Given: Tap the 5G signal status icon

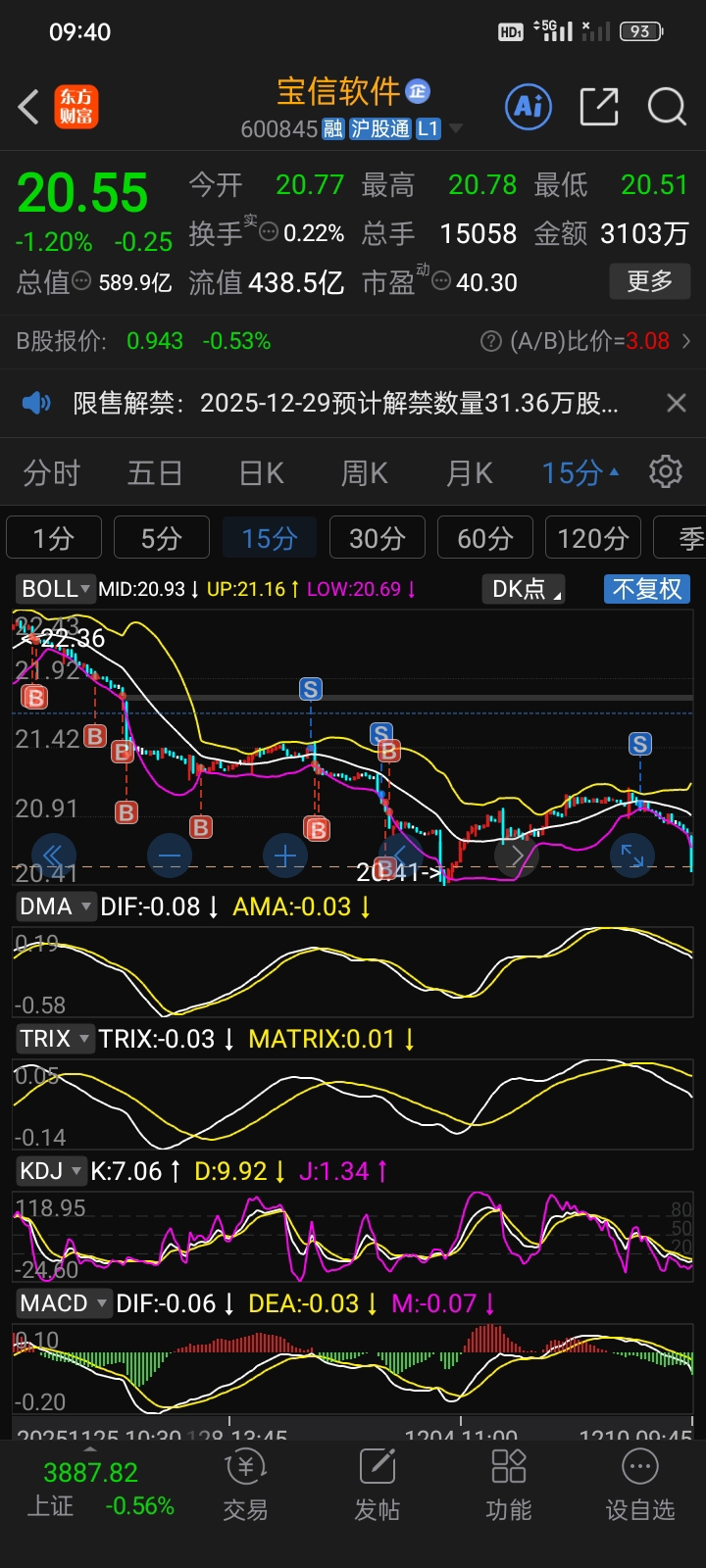Looking at the screenshot, I should (554, 30).
